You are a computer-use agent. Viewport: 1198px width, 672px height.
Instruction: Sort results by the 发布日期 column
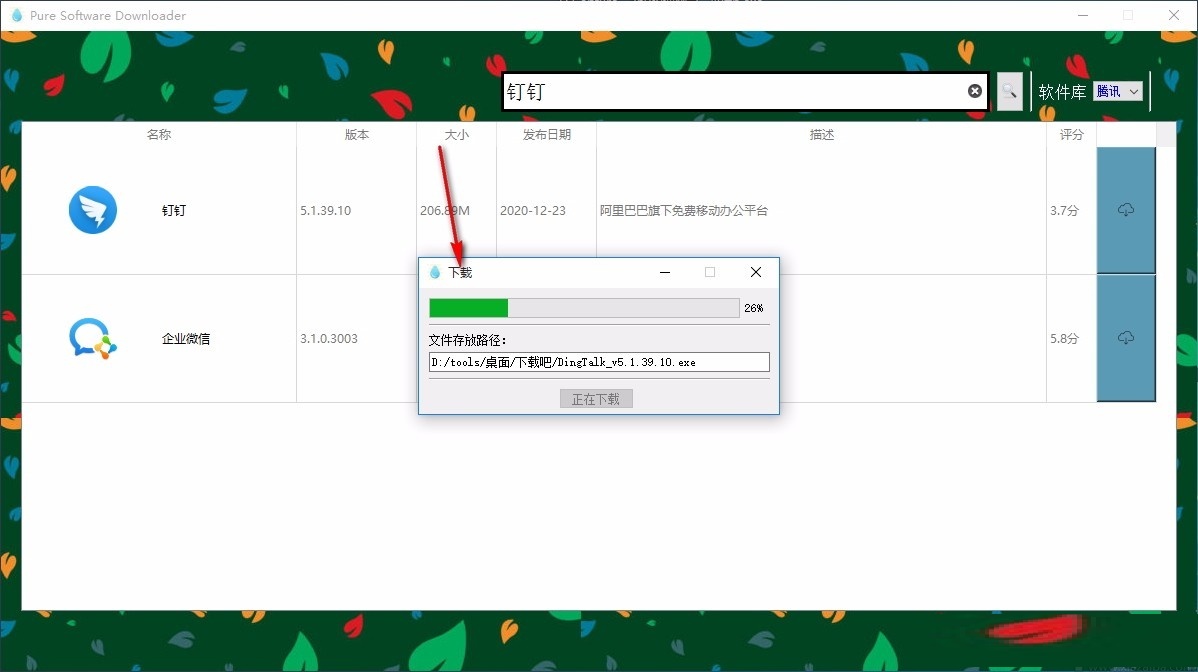(x=546, y=134)
